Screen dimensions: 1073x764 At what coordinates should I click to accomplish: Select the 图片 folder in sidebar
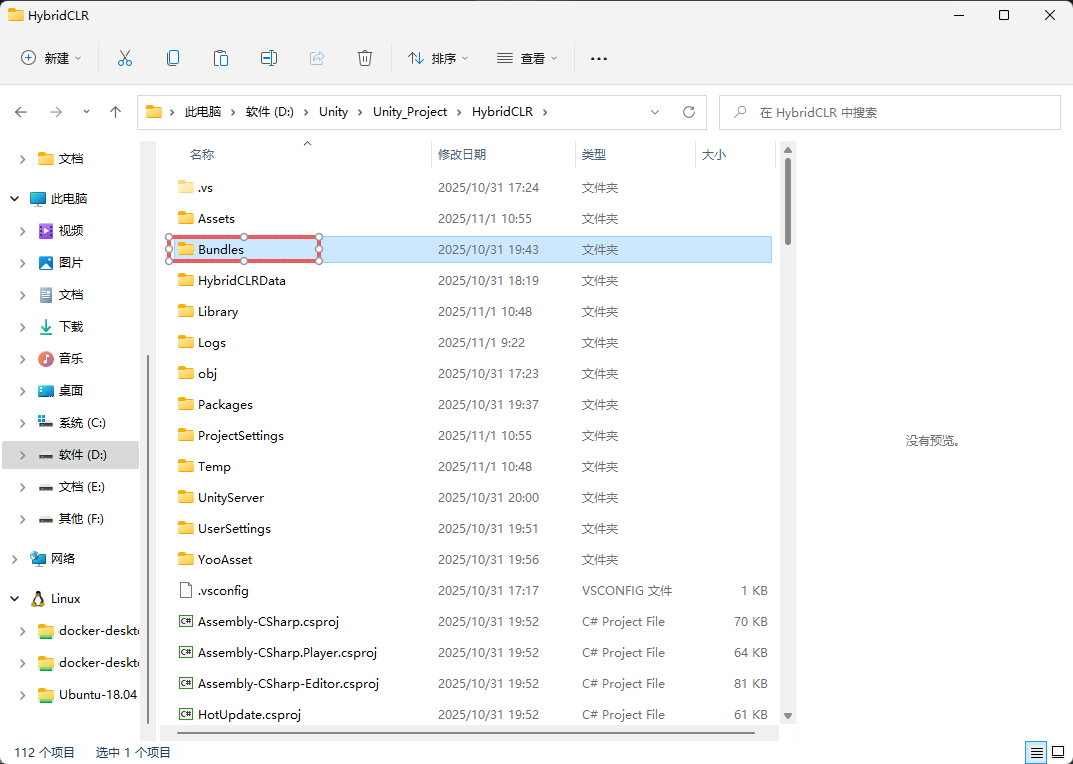pos(70,263)
